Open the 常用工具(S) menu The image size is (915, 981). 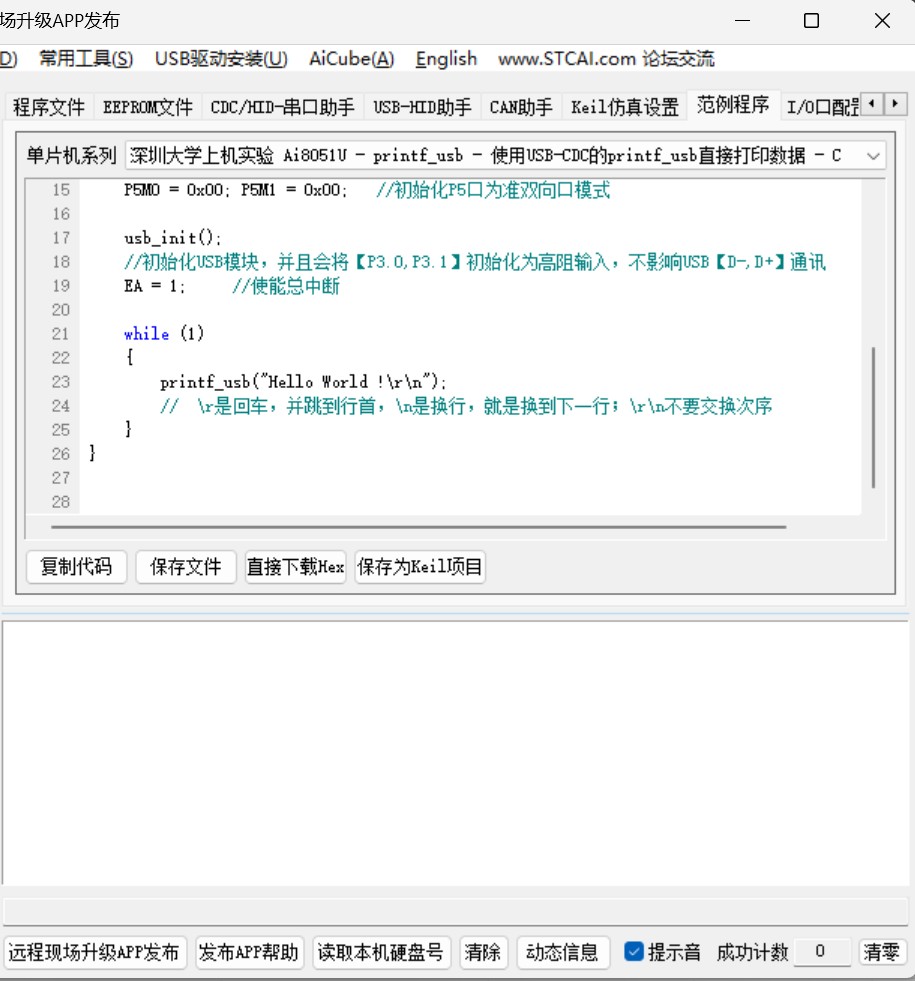(x=84, y=59)
